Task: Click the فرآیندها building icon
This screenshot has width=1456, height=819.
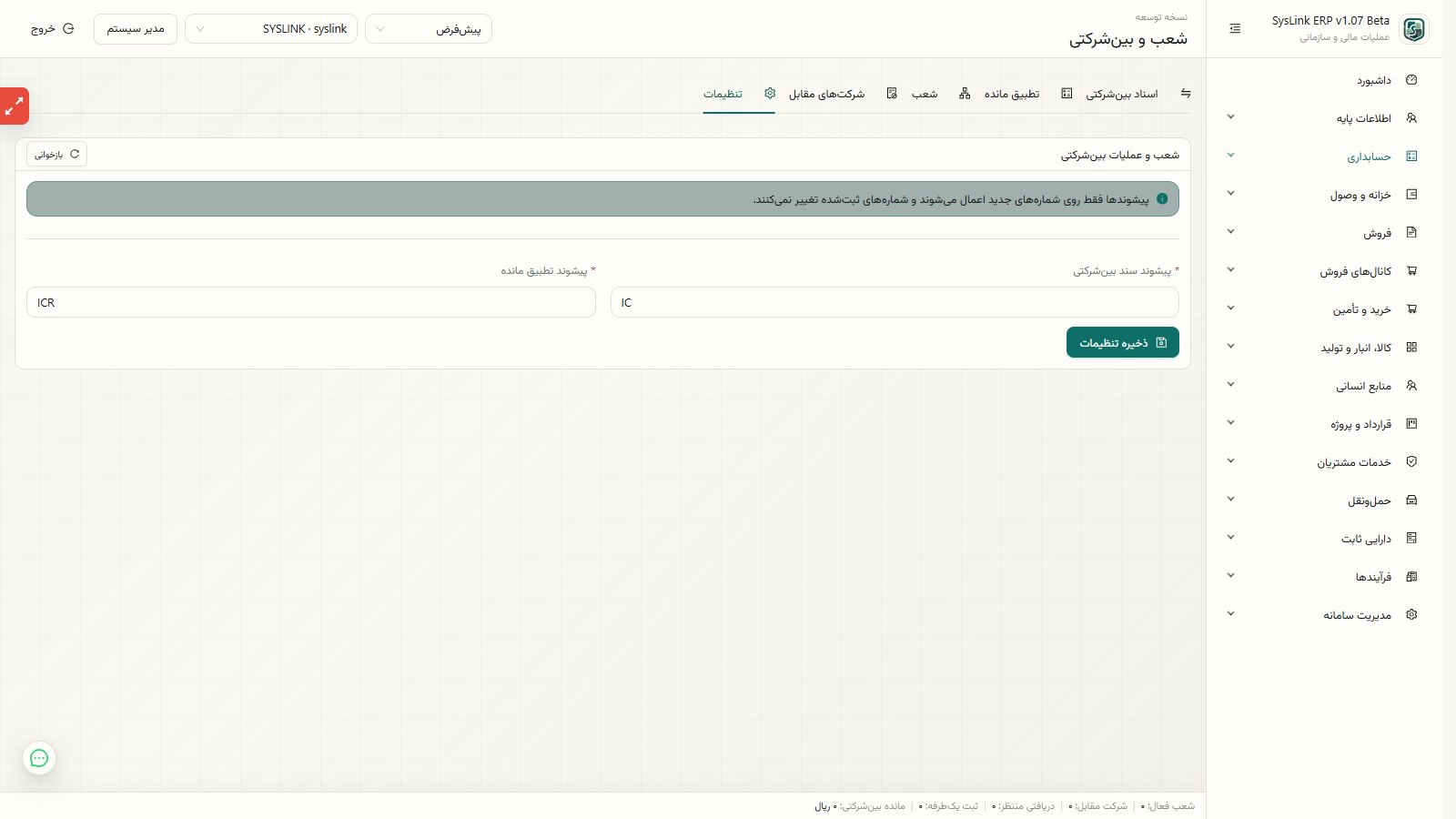Action: [x=1411, y=577]
